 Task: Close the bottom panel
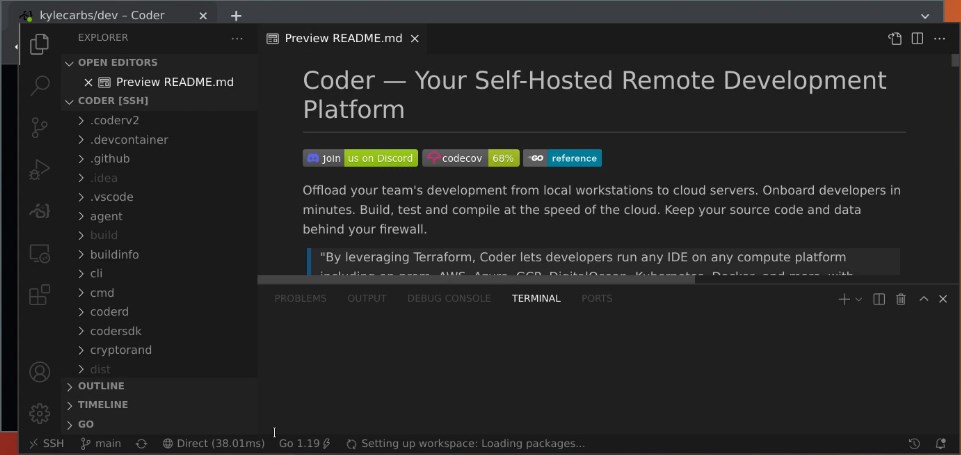coord(943,299)
